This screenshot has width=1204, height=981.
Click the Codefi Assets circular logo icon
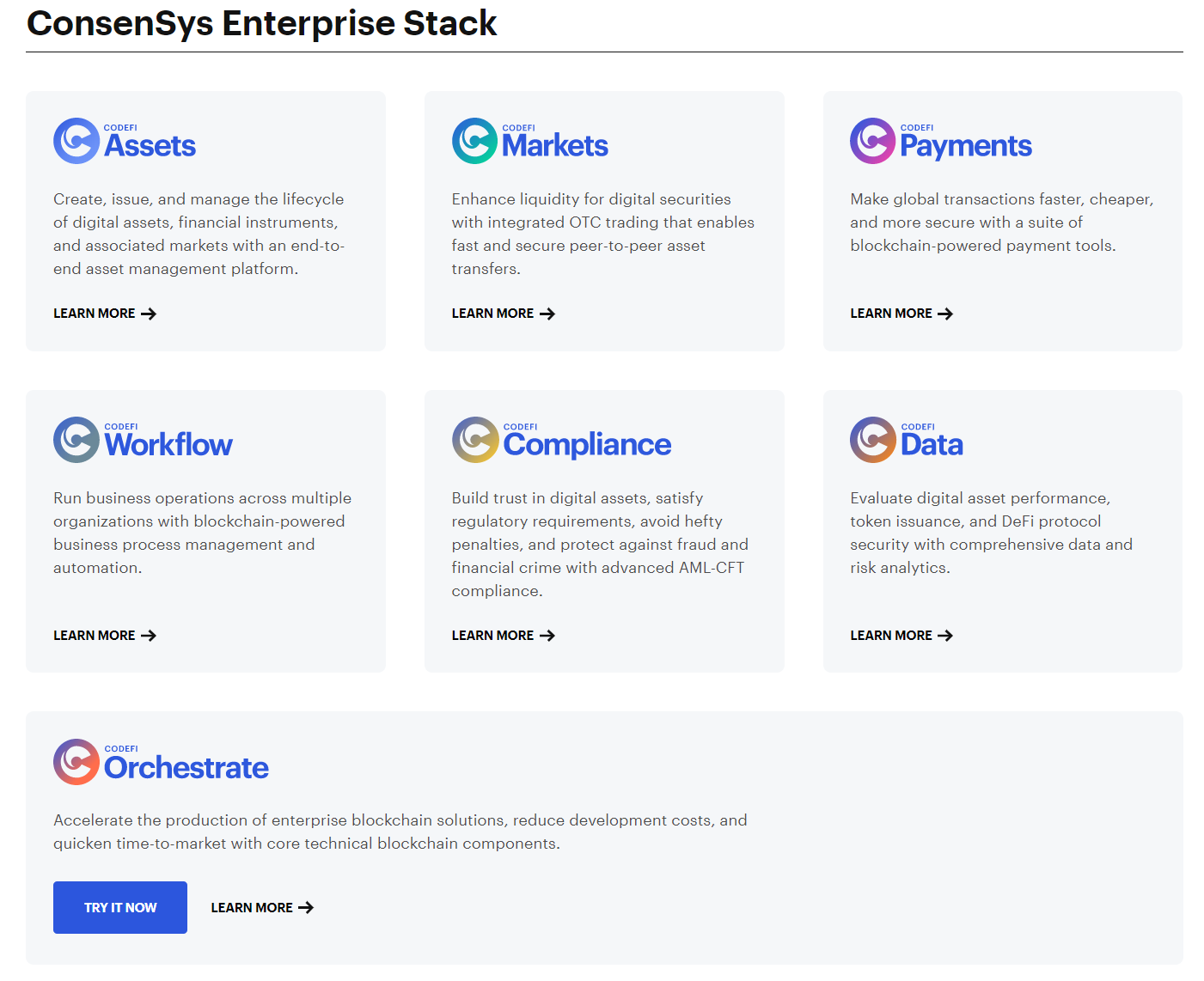[76, 141]
